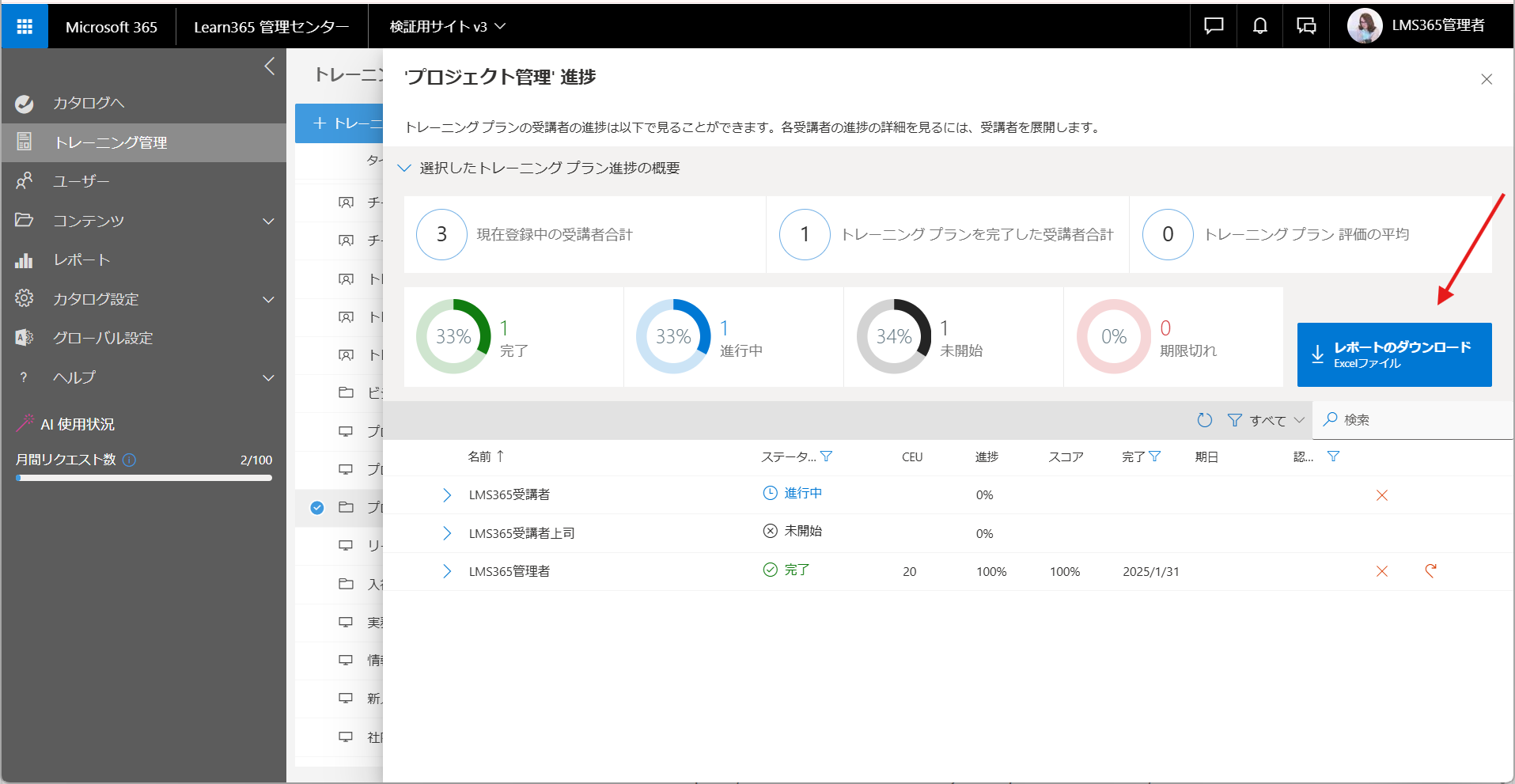Viewport: 1515px width, 784px height.
Task: Click the 月間リクエスト数 info icon
Action: (x=130, y=460)
